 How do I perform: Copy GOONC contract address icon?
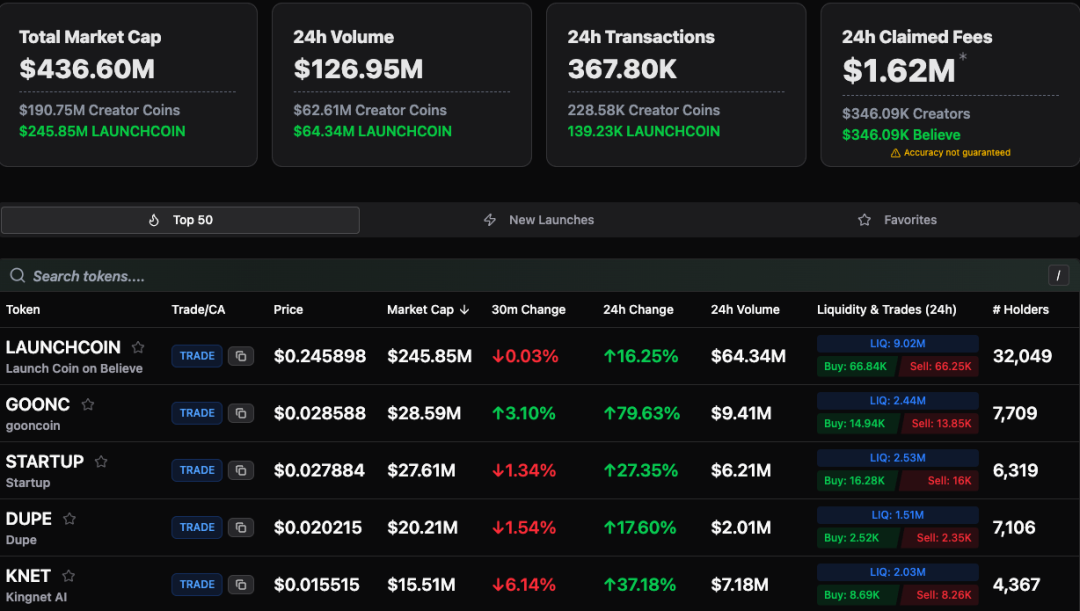pyautogui.click(x=240, y=413)
